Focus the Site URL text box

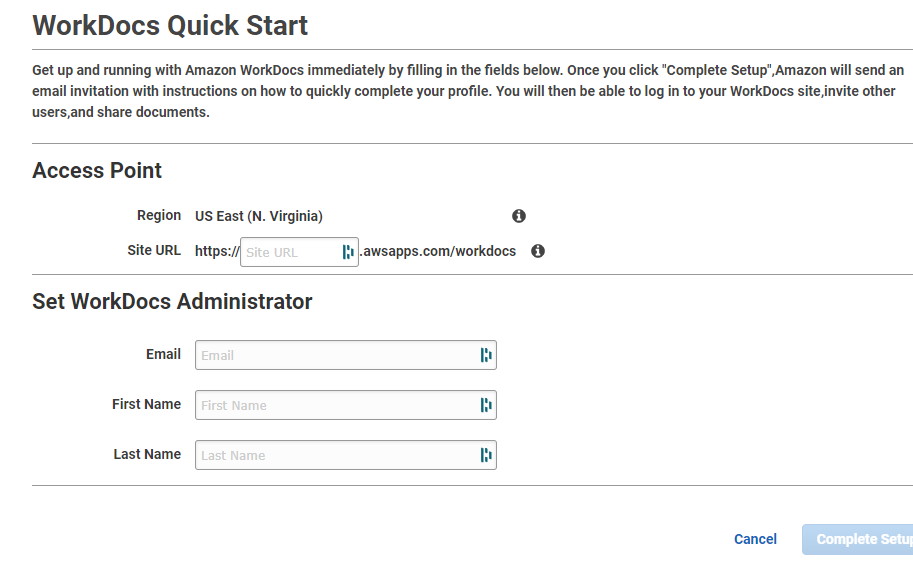pyautogui.click(x=289, y=252)
